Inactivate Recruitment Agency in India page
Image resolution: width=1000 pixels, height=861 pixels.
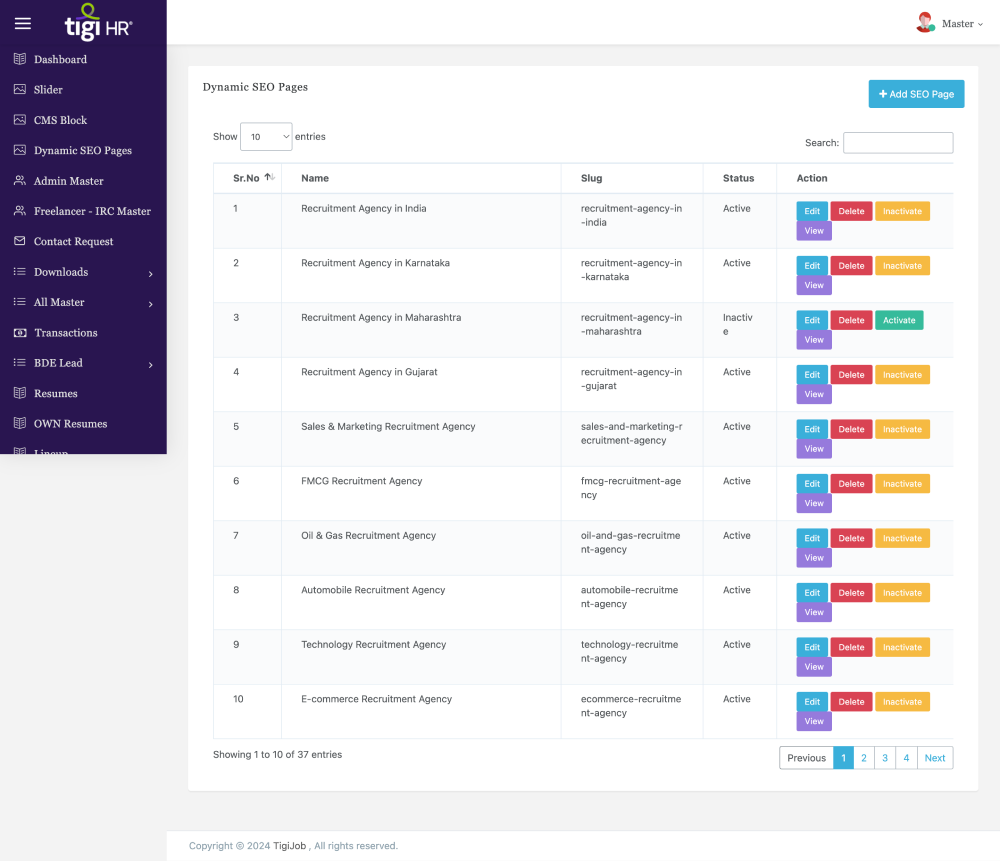click(902, 211)
